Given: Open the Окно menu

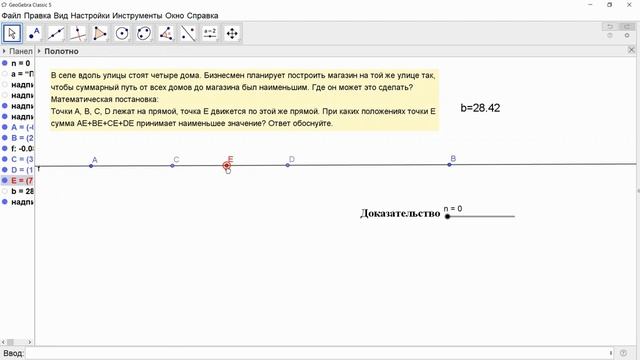Looking at the screenshot, I should 174,16.
